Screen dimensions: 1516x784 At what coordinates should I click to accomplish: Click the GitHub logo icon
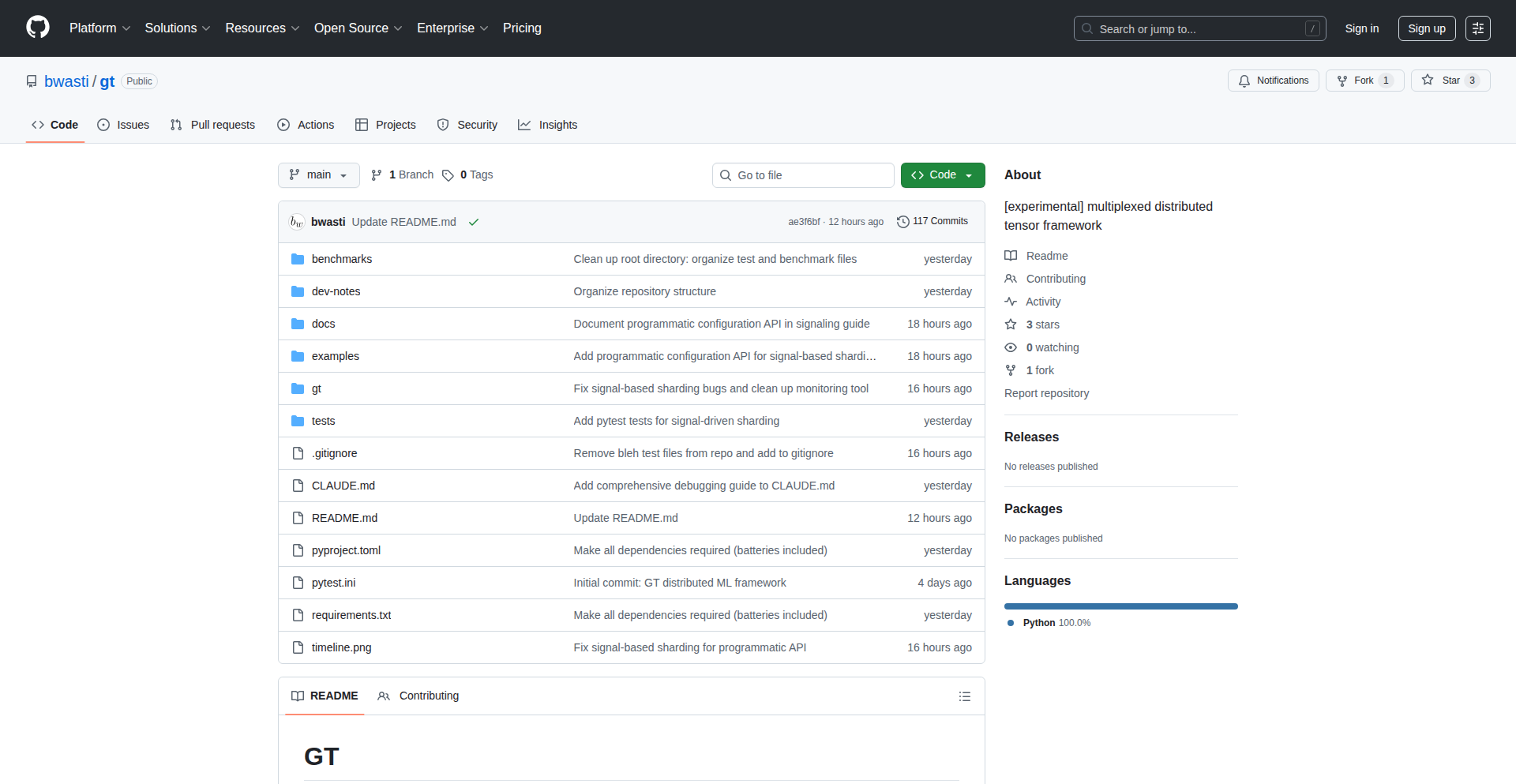37,28
